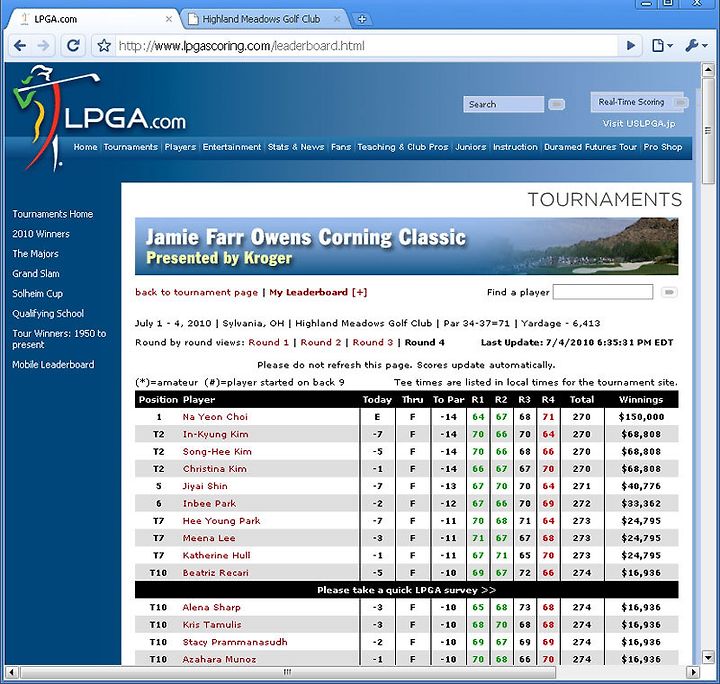Open the Pro Shop navigation item
The image size is (720, 684).
click(663, 147)
